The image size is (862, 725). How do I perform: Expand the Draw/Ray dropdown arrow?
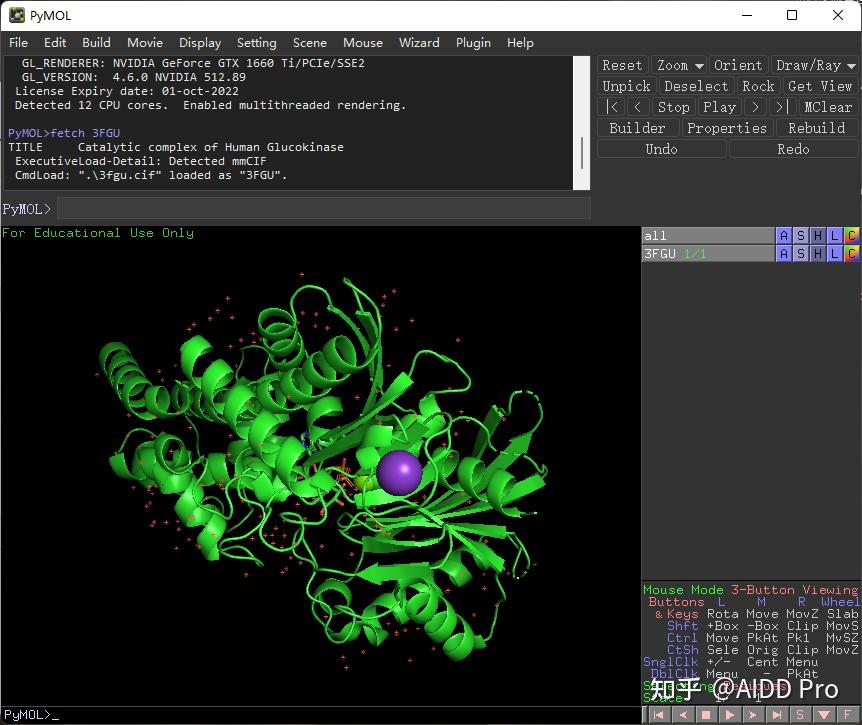click(851, 66)
